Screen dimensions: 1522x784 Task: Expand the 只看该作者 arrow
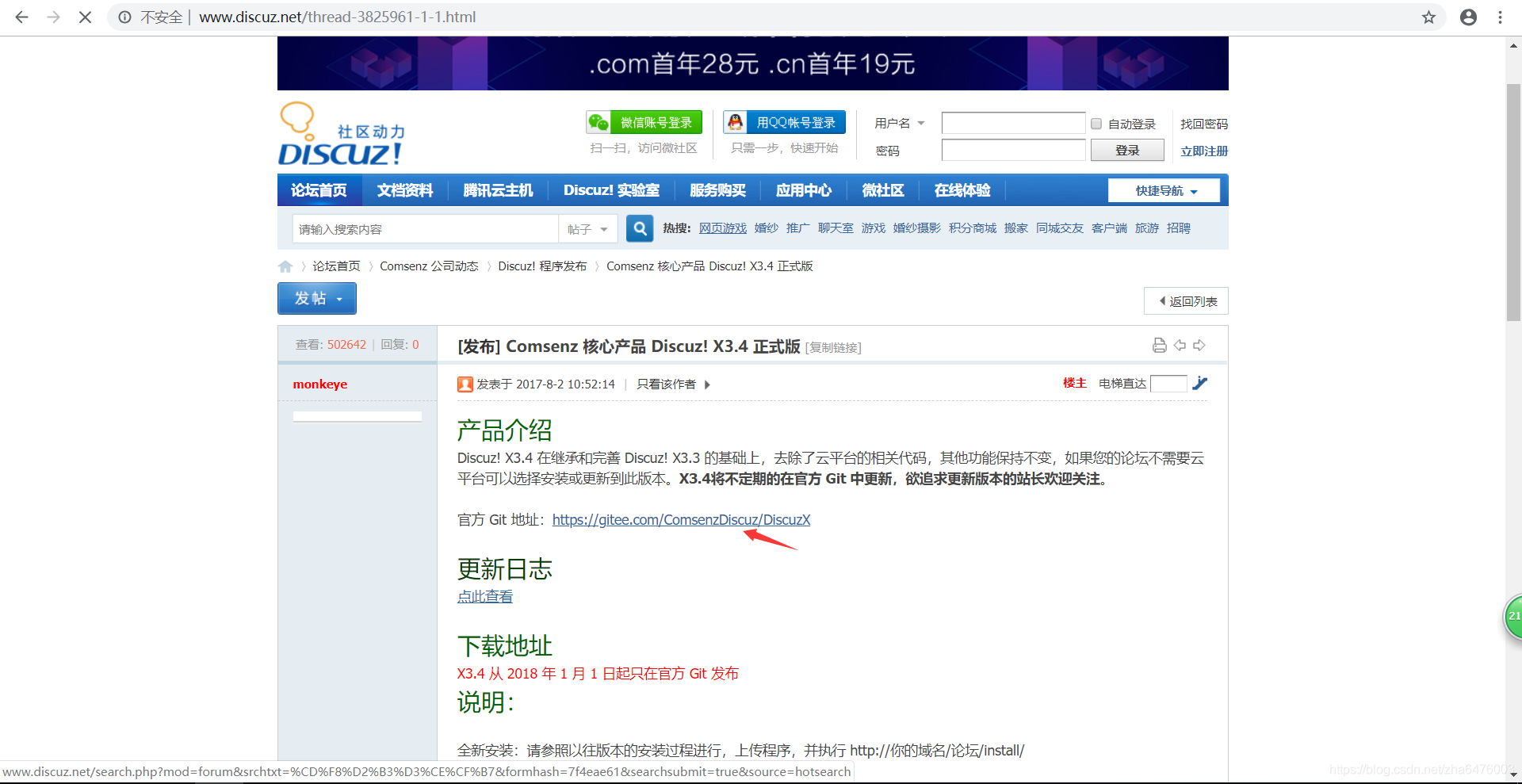click(707, 384)
